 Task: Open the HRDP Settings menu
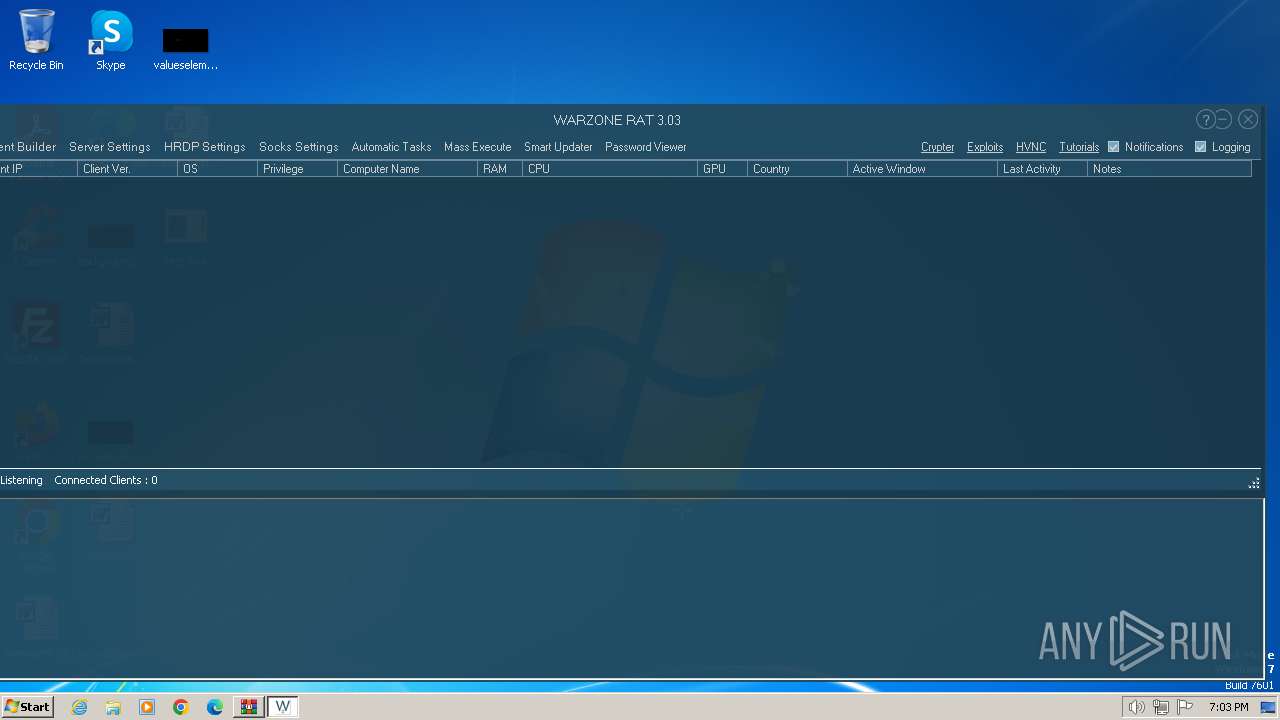[204, 147]
